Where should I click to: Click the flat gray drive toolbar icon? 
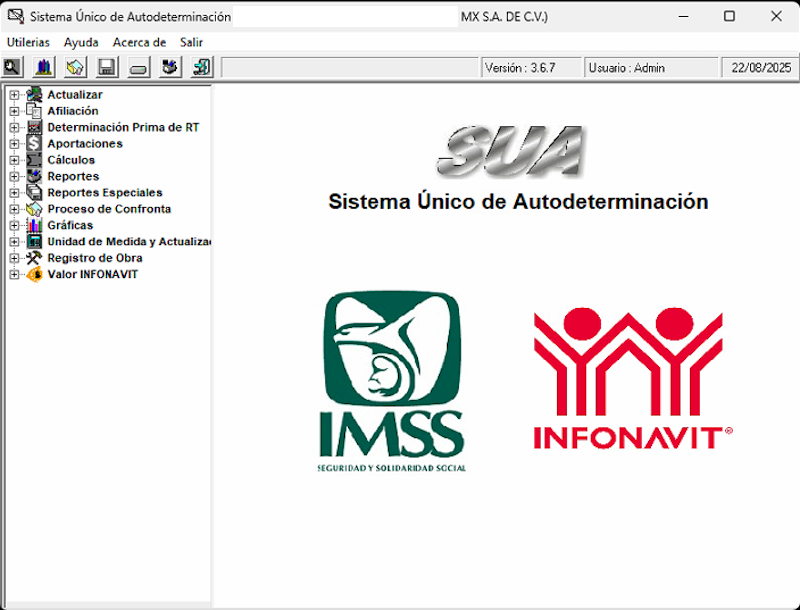pyautogui.click(x=138, y=67)
